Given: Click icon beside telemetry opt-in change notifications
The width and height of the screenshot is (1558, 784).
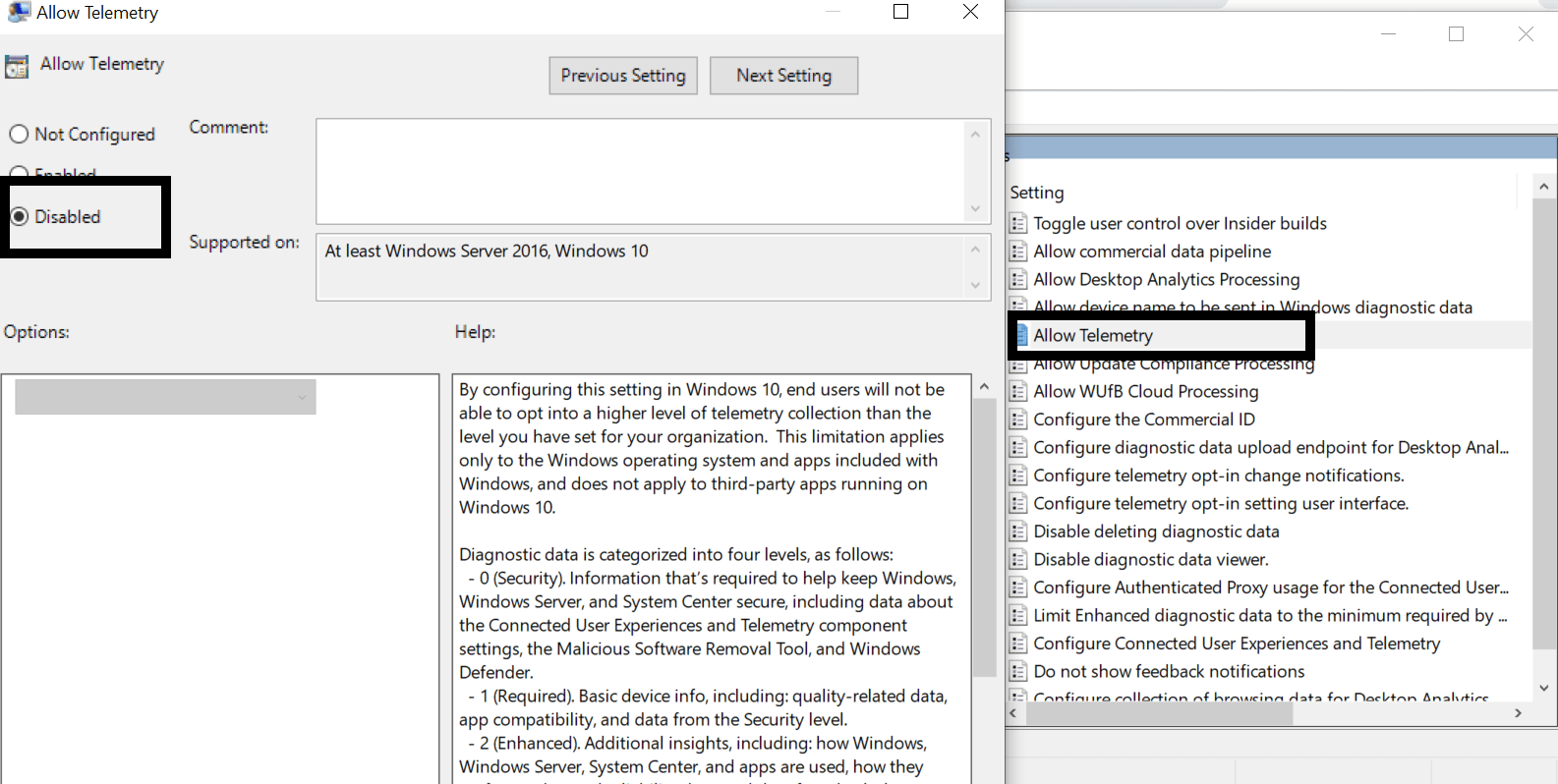Looking at the screenshot, I should click(x=1018, y=476).
